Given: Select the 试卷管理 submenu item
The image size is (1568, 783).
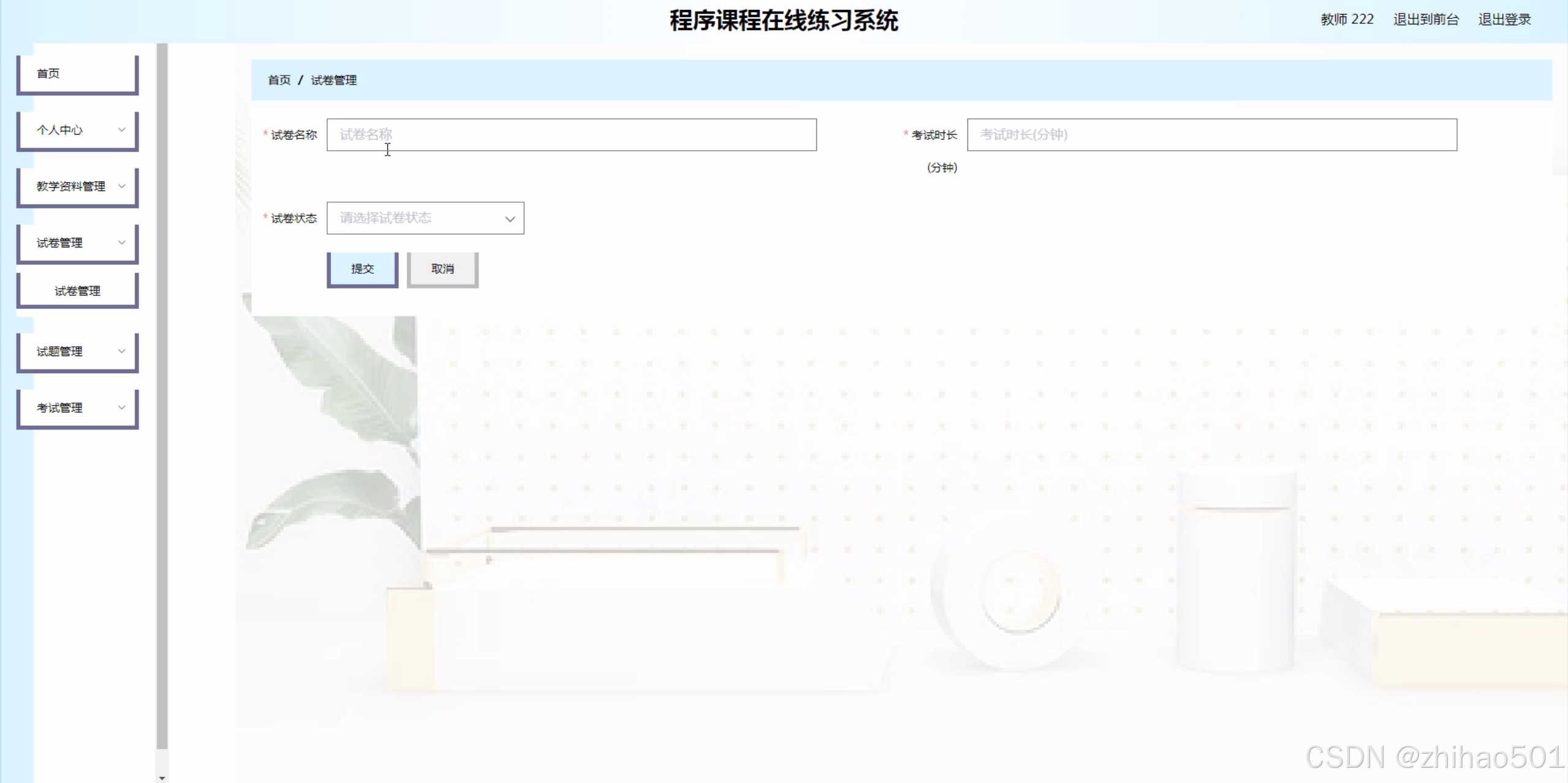Looking at the screenshot, I should [x=77, y=291].
